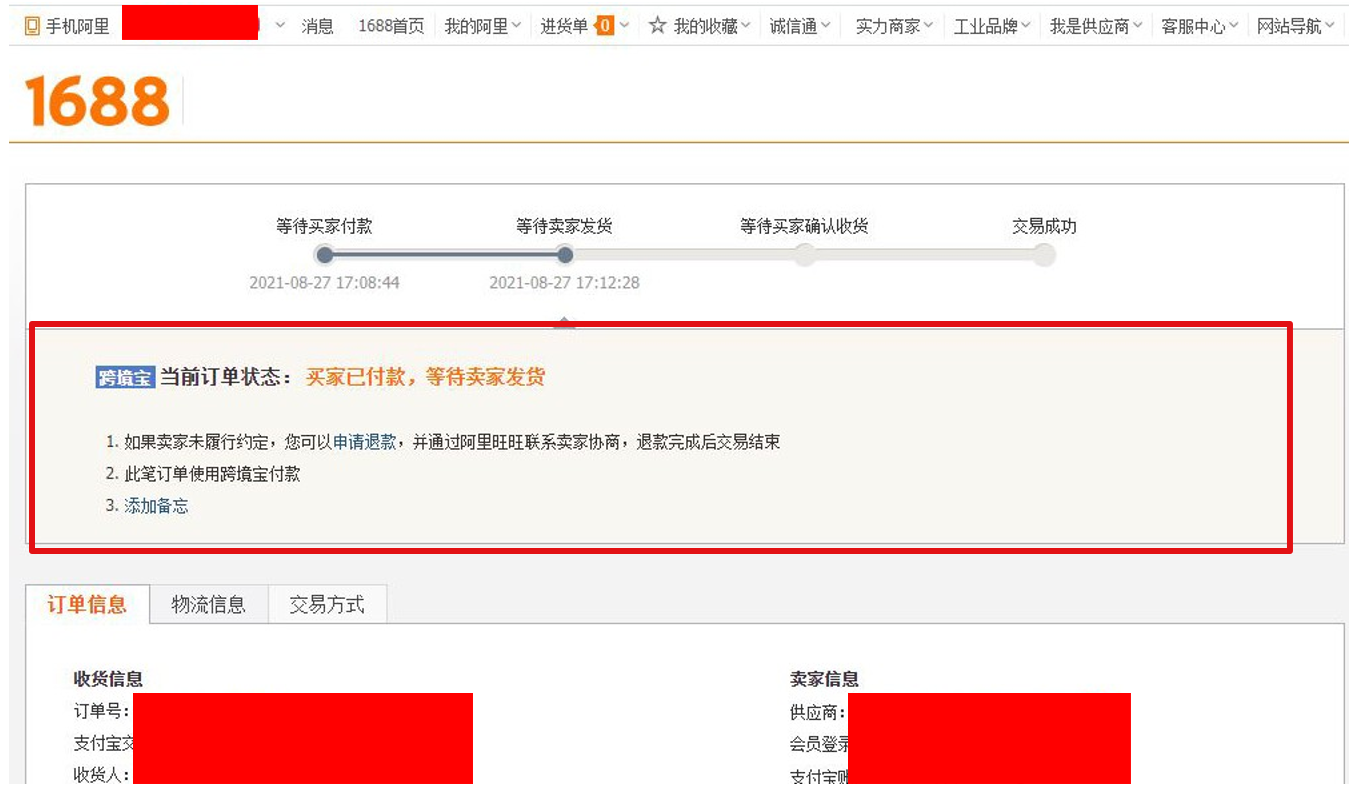
Task: Open 客服中心 dropdown in top bar
Action: click(x=1199, y=27)
